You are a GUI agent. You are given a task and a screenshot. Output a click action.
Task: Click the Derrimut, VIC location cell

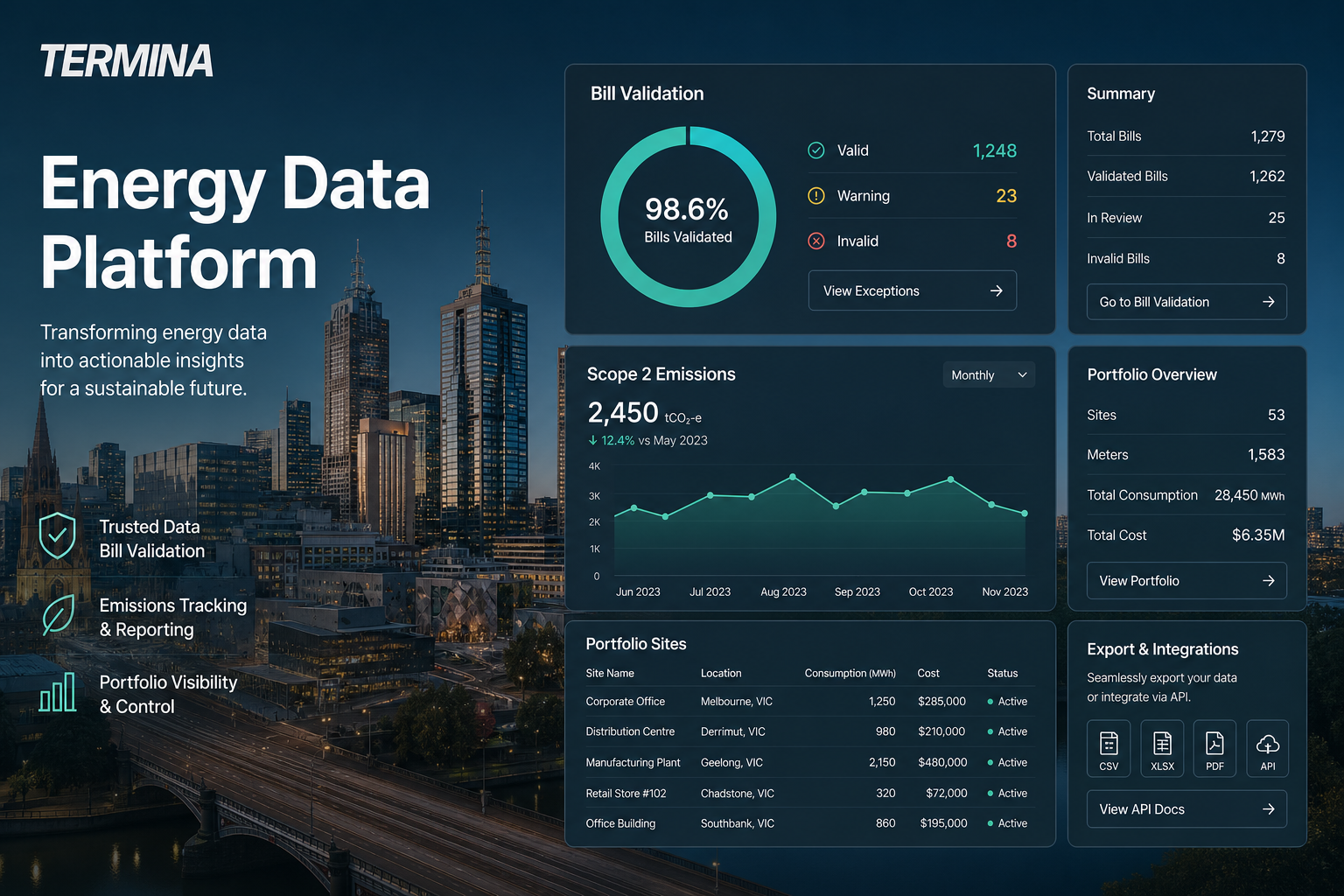[732, 731]
